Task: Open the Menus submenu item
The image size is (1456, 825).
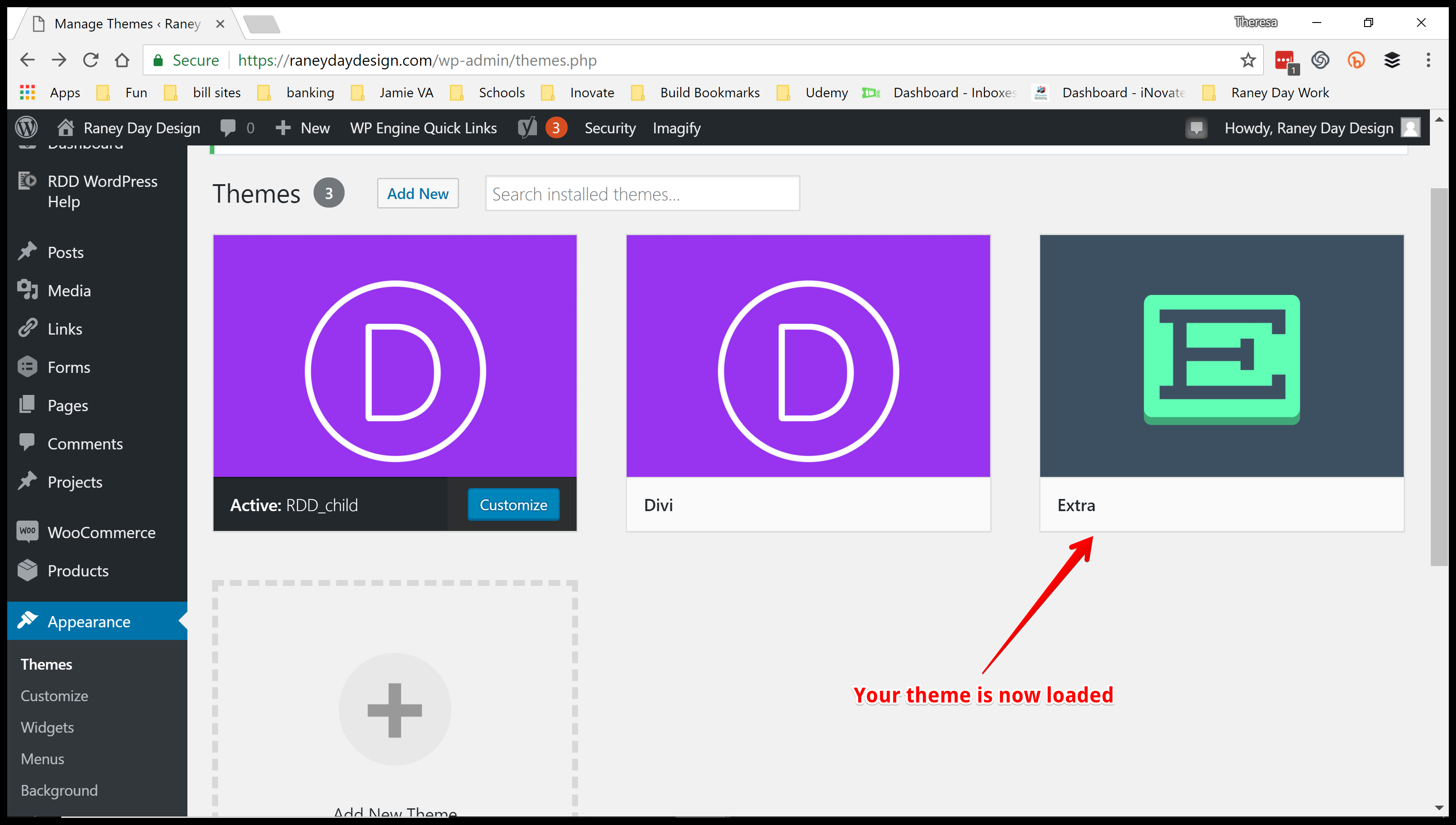Action: tap(42, 759)
